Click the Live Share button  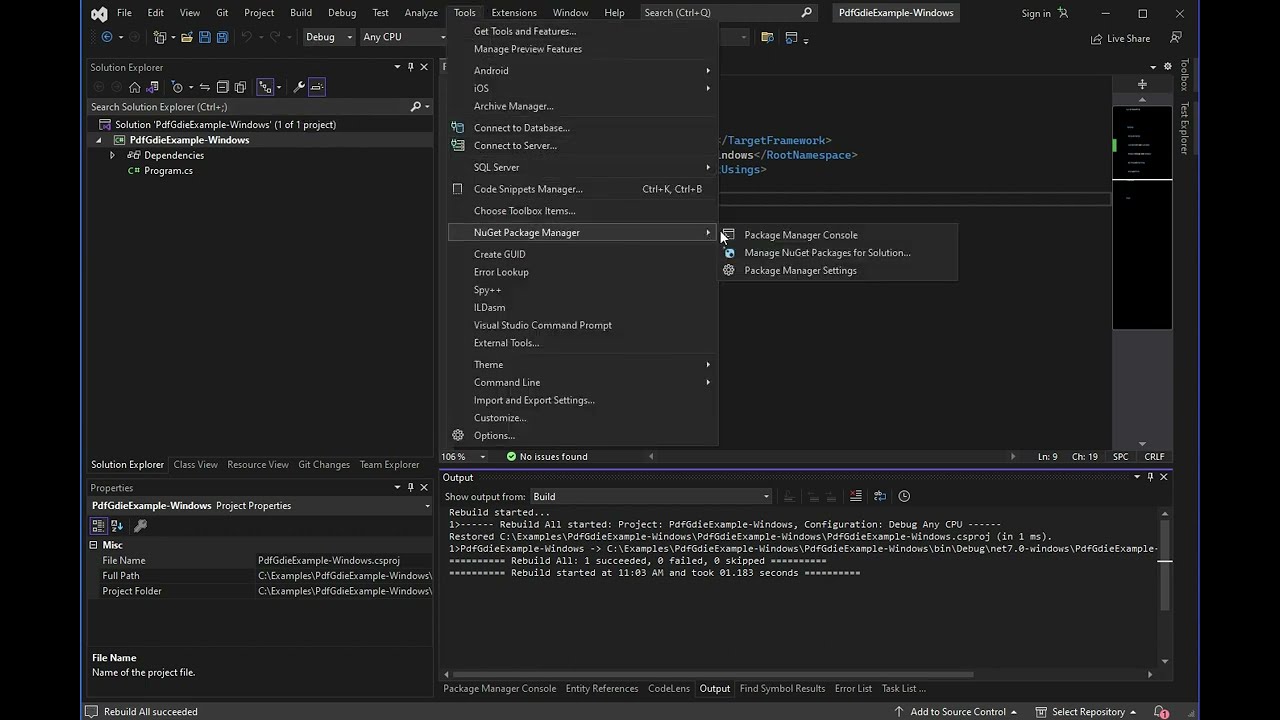[x=1120, y=38]
